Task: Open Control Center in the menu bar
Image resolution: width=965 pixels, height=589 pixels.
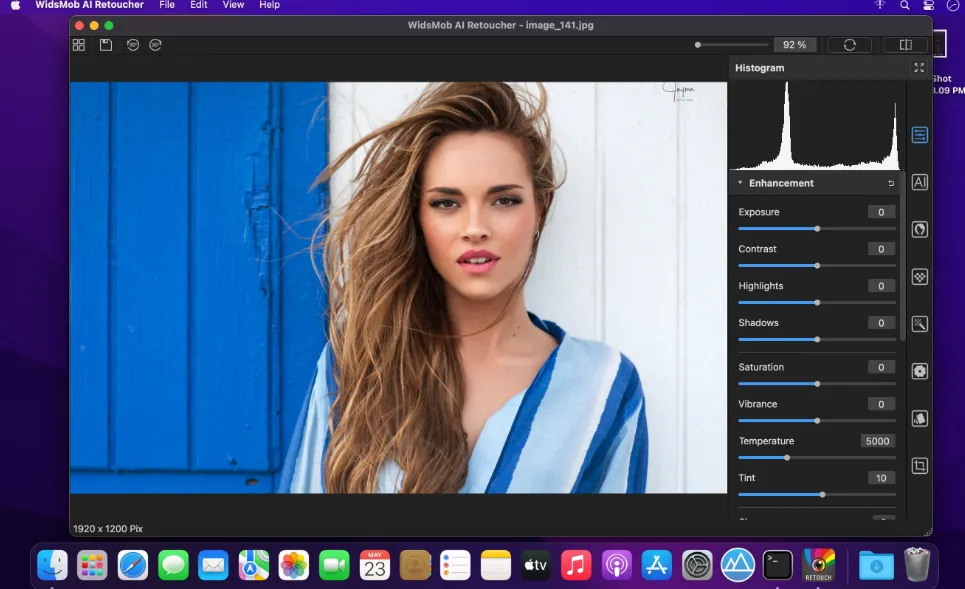Action: (x=928, y=5)
